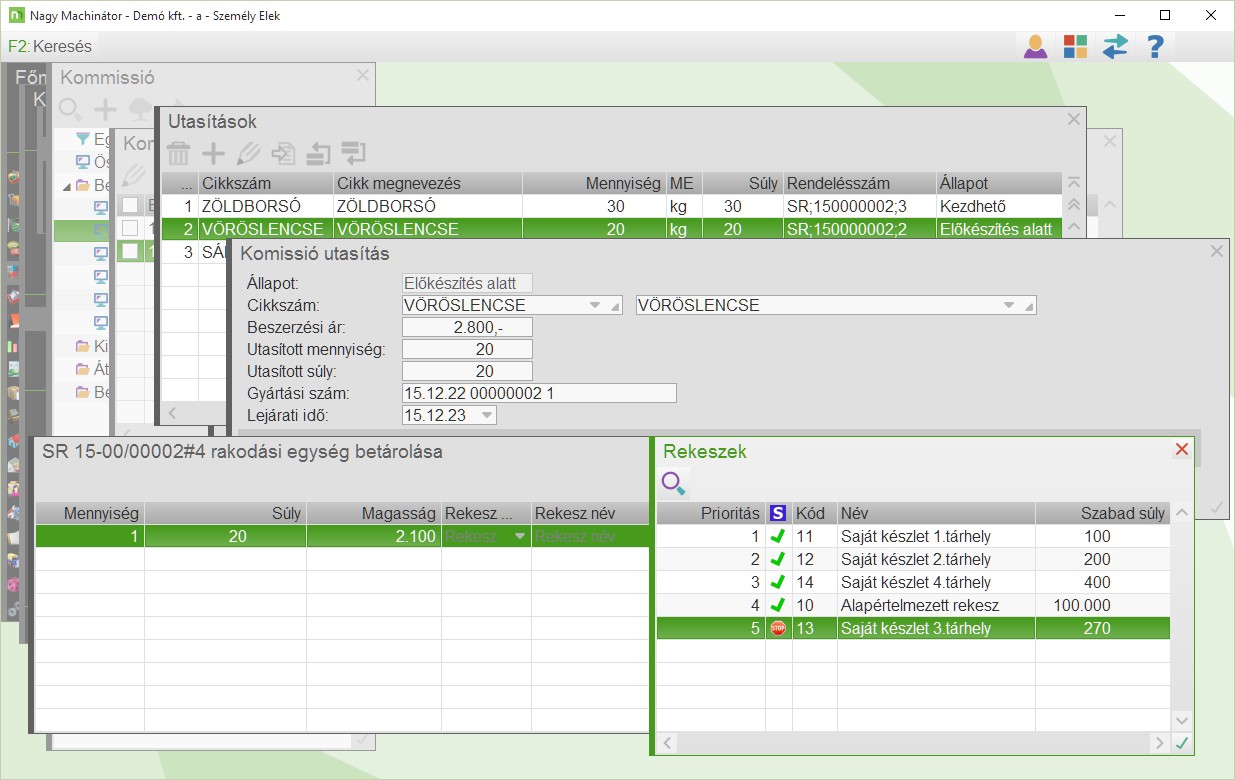Screen dimensions: 1235x780
Task: Click the Beszerzési ár field showing 2.800,-
Action: [467, 327]
